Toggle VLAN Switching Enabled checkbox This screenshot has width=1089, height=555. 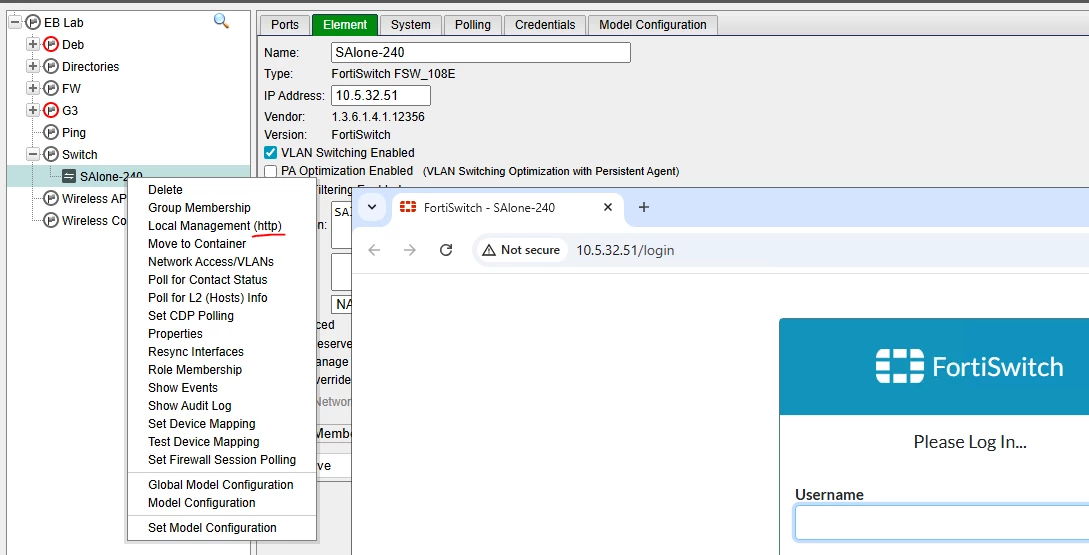[271, 153]
